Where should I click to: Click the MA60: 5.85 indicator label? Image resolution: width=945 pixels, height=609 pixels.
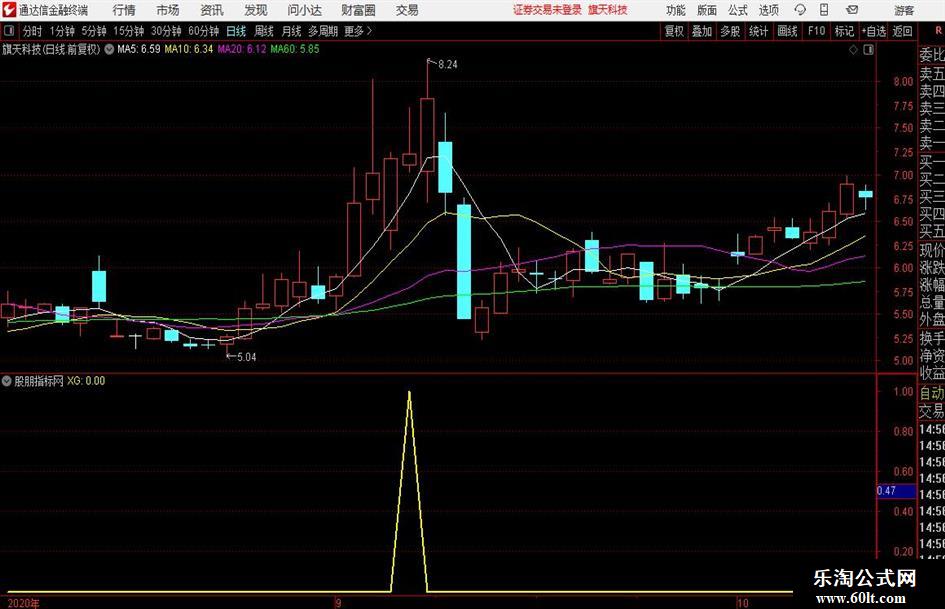[295, 49]
